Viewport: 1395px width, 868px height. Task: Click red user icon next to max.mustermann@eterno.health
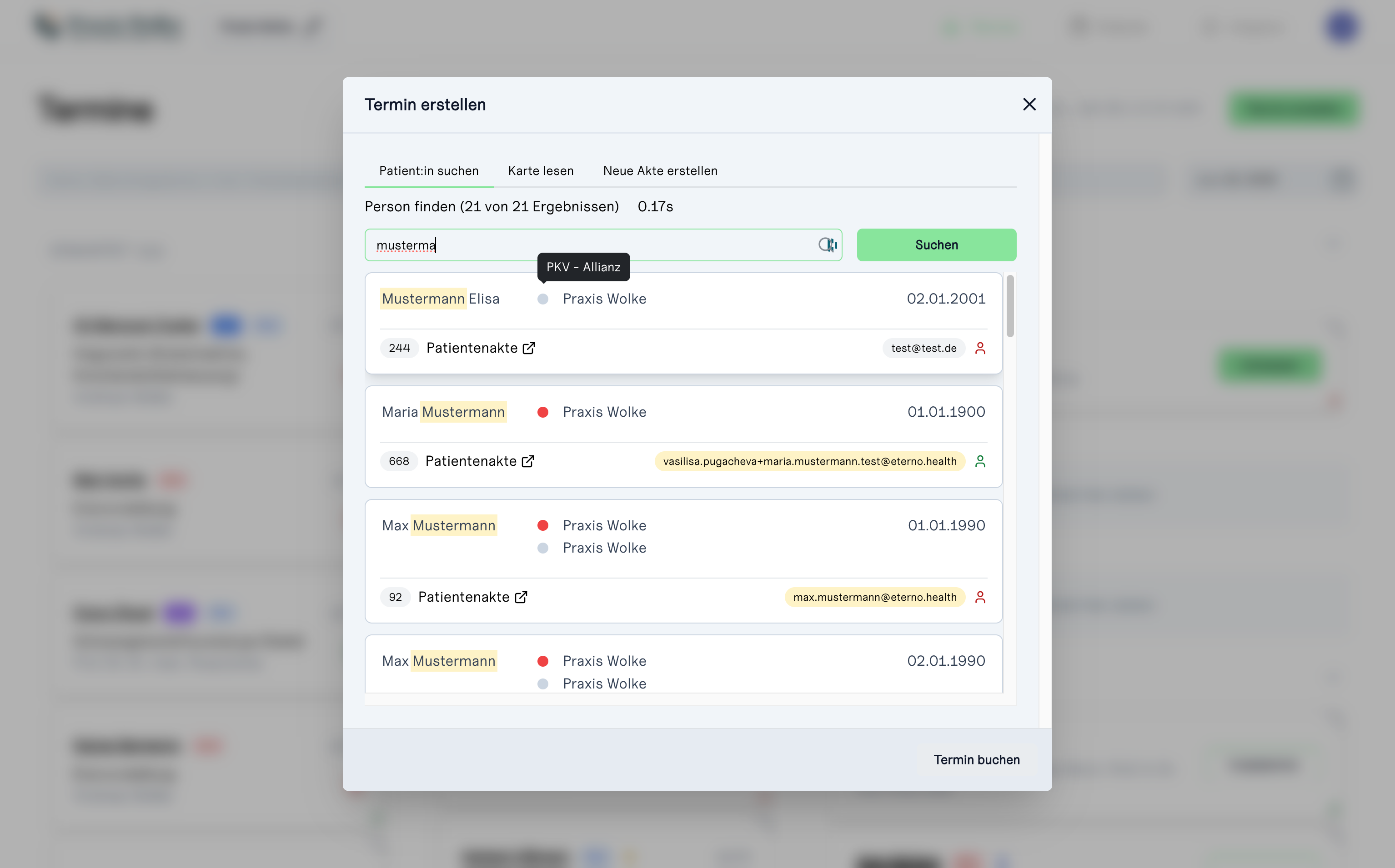point(980,597)
